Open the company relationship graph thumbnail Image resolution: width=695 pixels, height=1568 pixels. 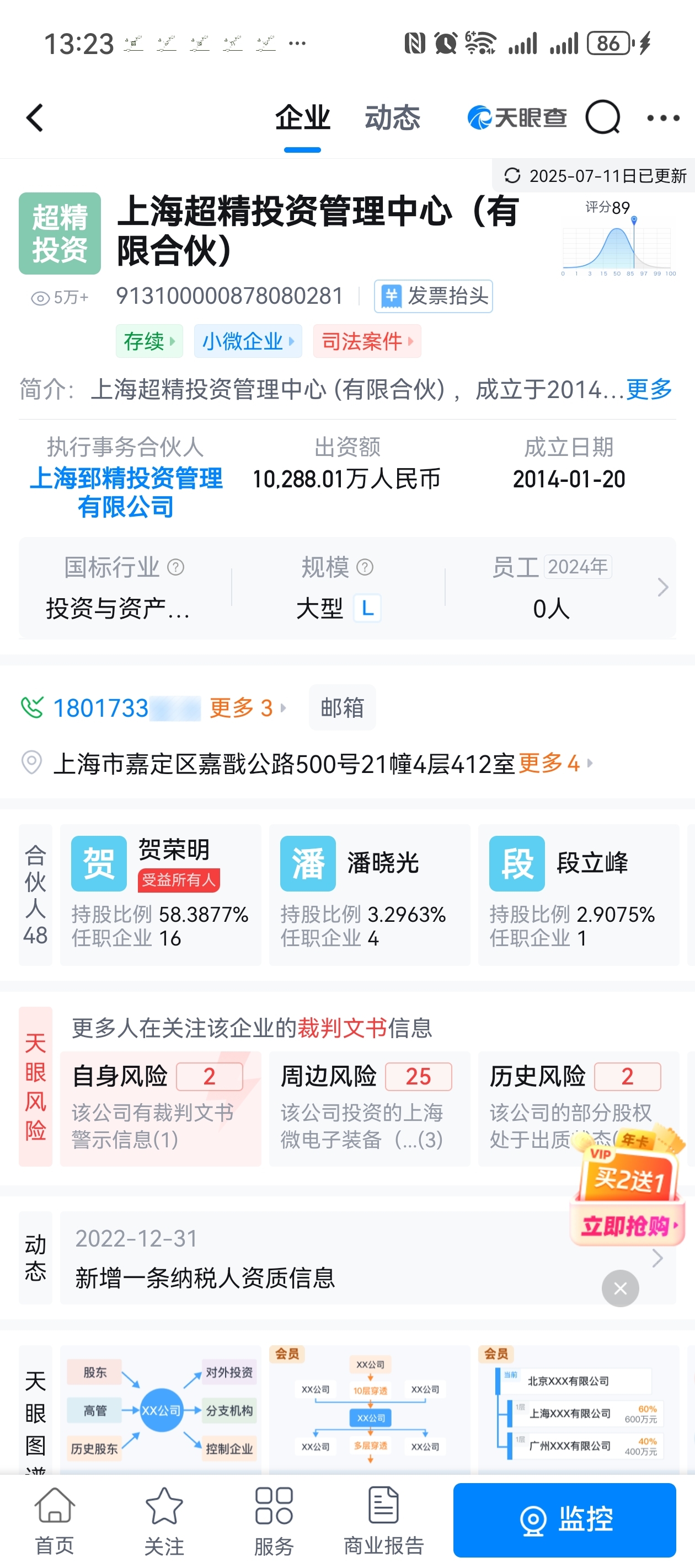click(x=161, y=1410)
